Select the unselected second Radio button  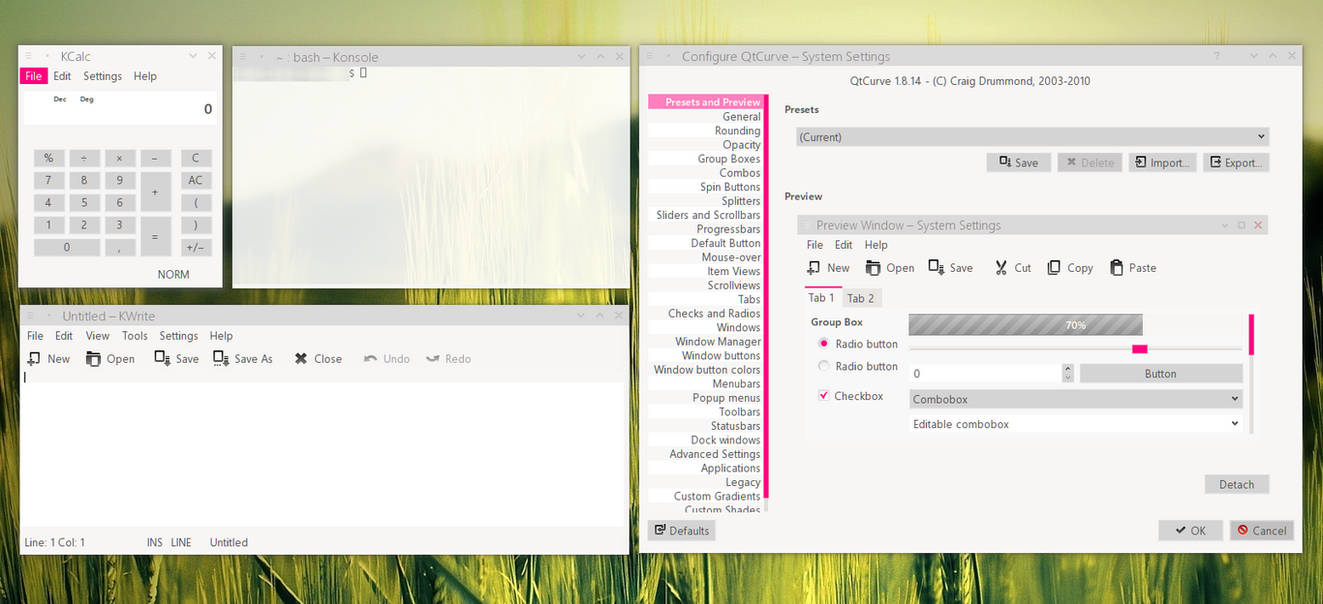point(824,366)
